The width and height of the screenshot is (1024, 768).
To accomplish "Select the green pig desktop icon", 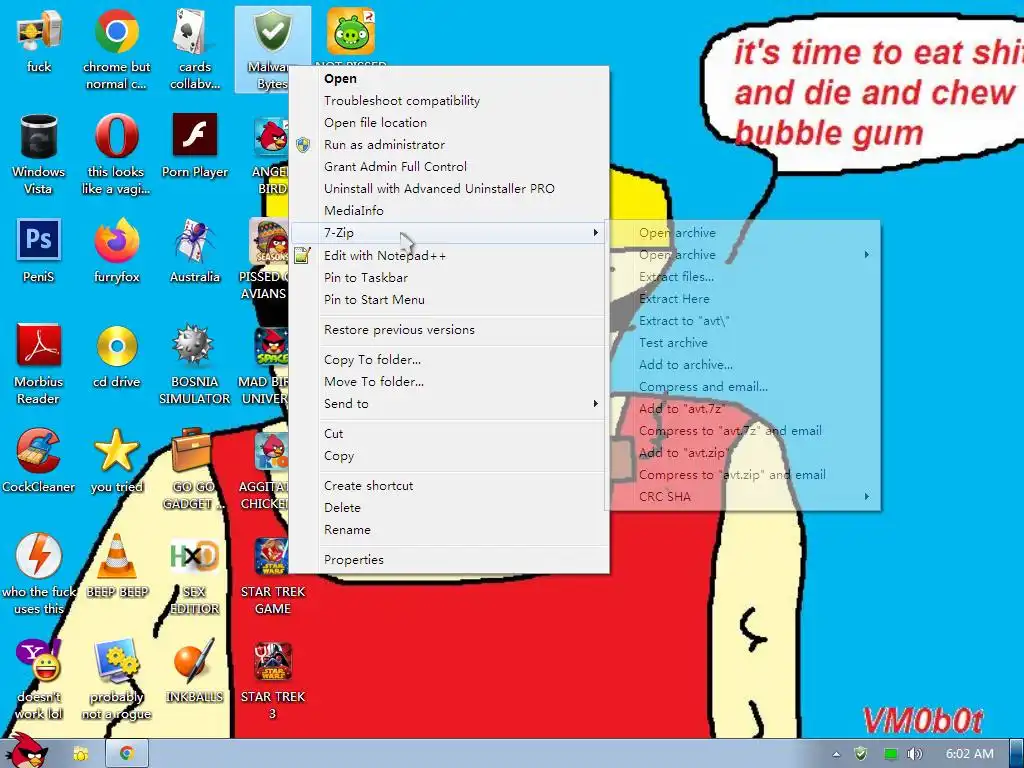I will coord(351,31).
